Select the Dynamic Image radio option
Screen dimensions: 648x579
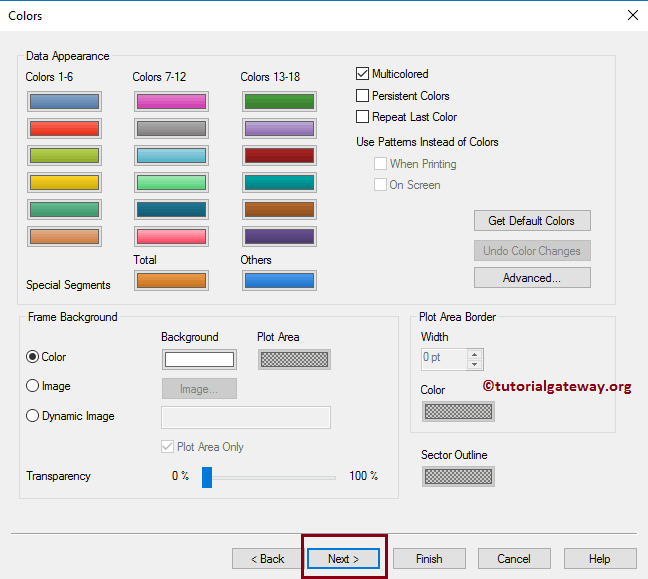point(32,415)
